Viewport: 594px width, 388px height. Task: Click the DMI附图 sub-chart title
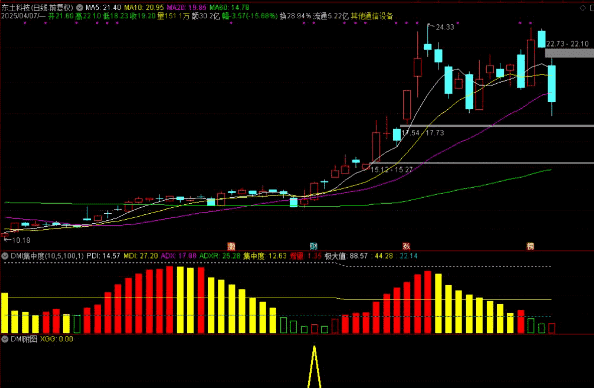[23, 339]
